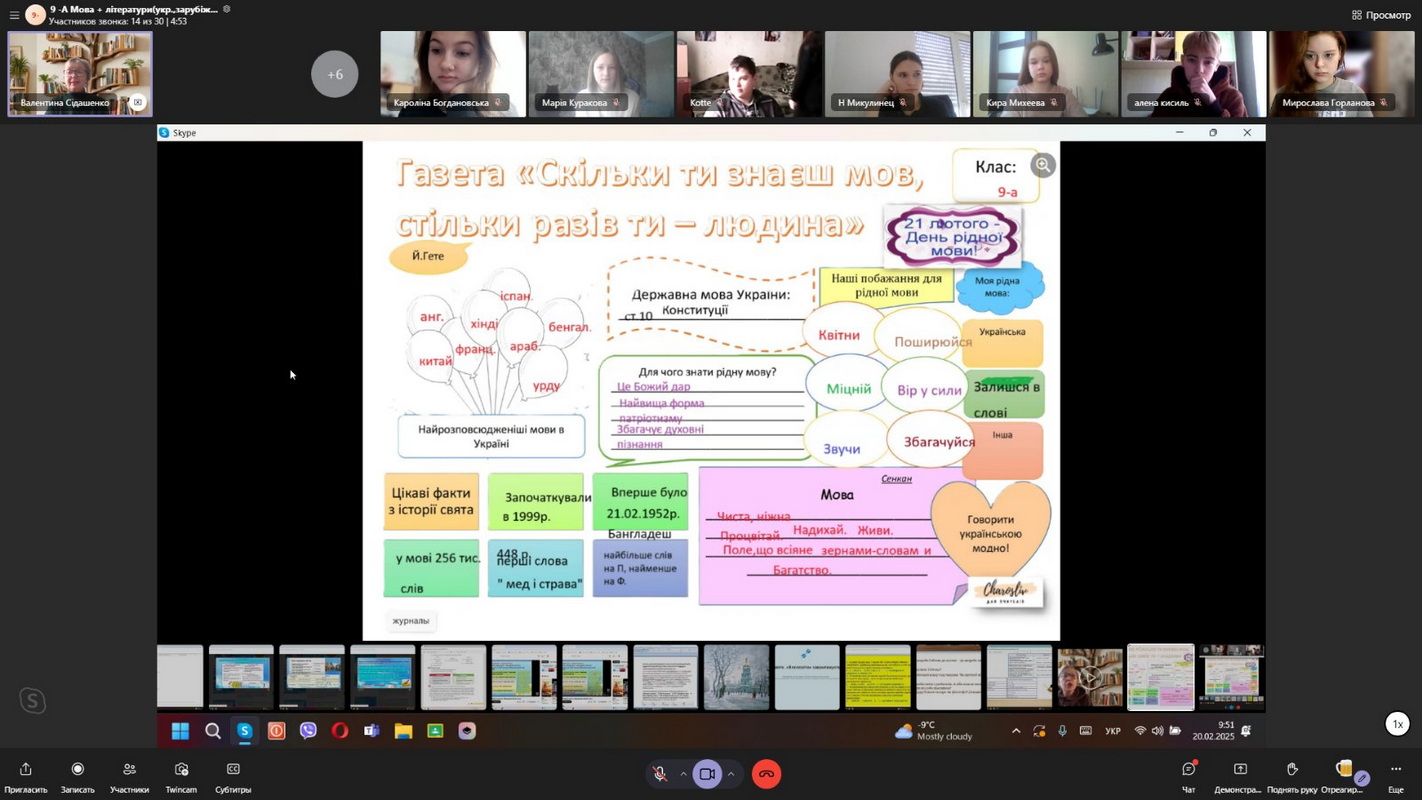Show hidden system tray icons
This screenshot has width=1422, height=800.
(1016, 731)
